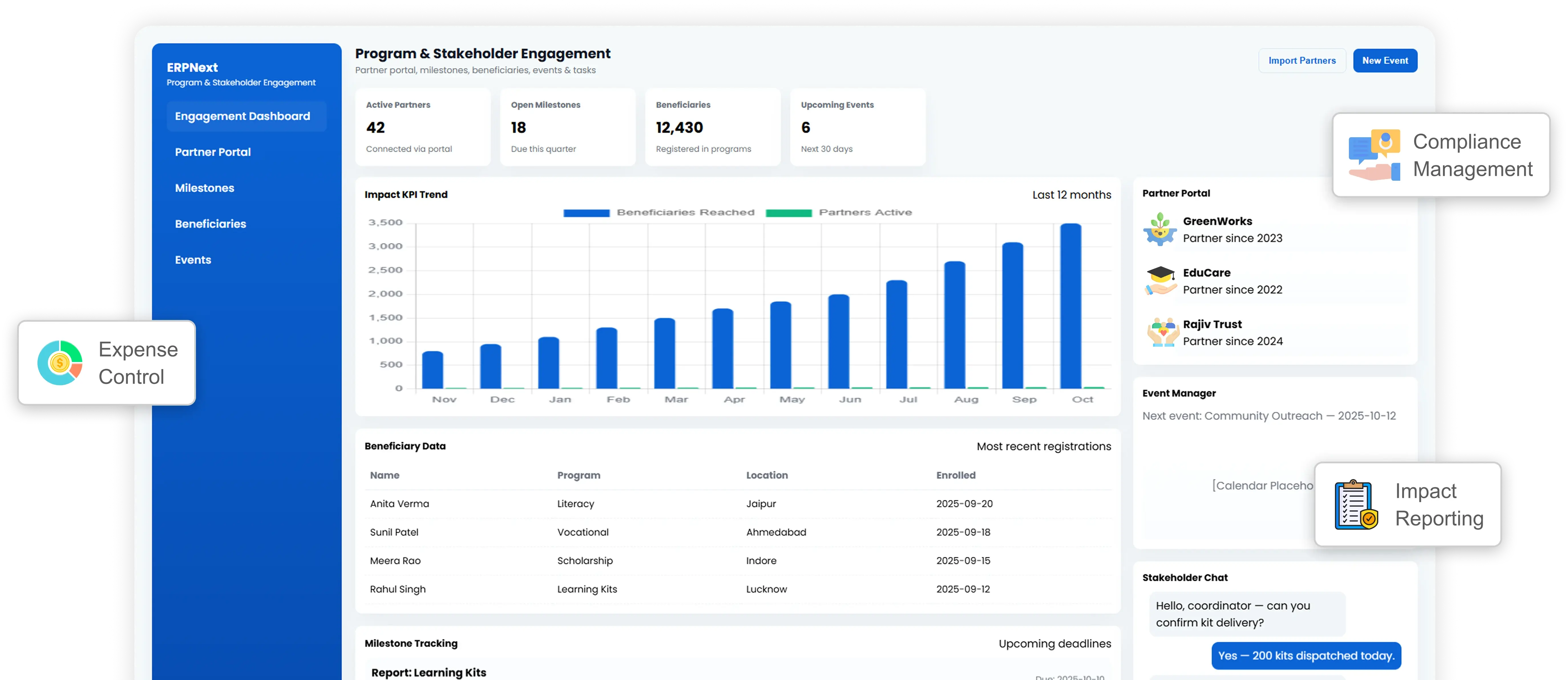Toggle the Upcoming Events card
Screen dimensions: 1568x680
(x=858, y=126)
